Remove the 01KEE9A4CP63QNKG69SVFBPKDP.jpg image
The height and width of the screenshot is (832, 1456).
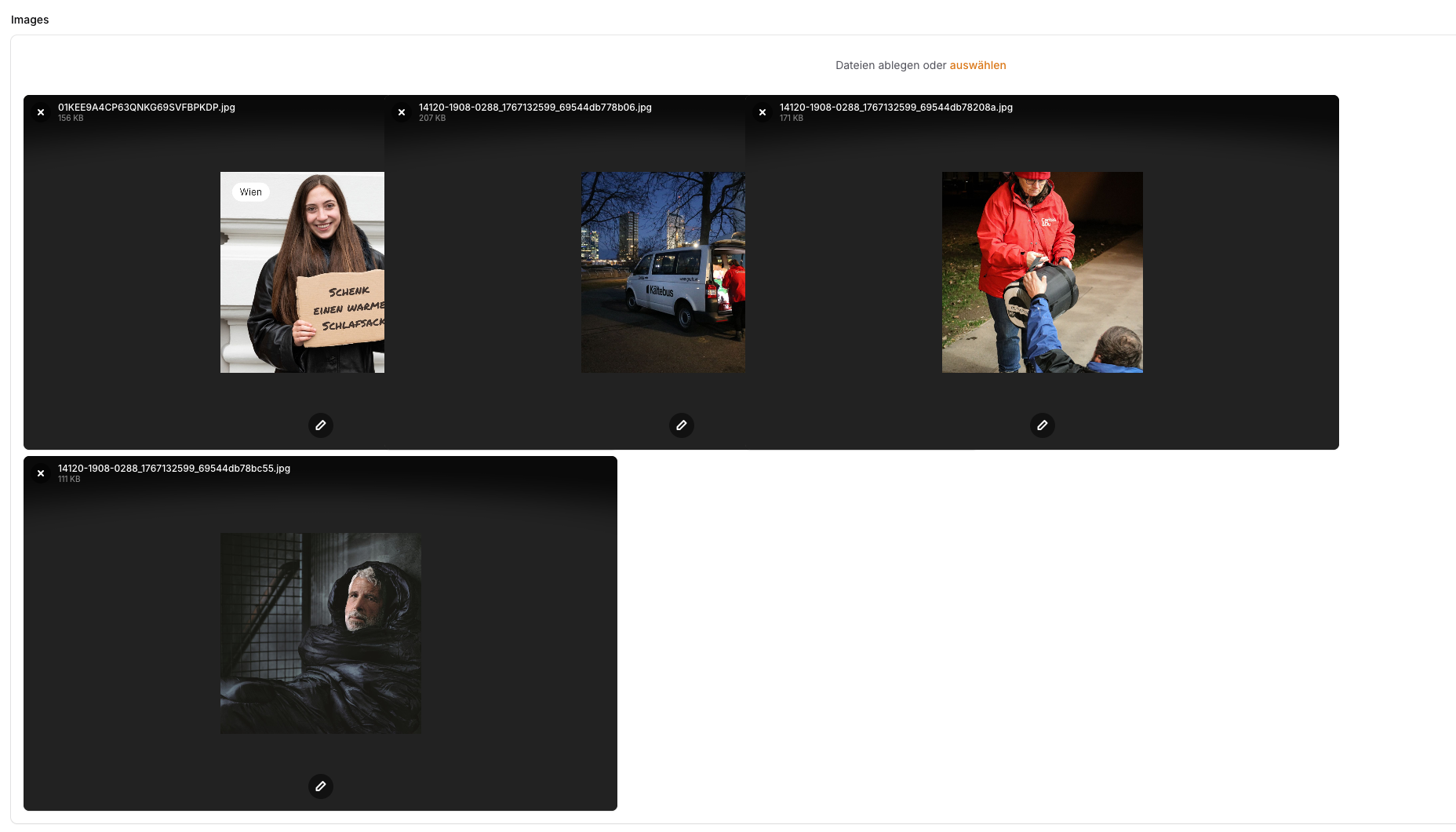click(41, 112)
